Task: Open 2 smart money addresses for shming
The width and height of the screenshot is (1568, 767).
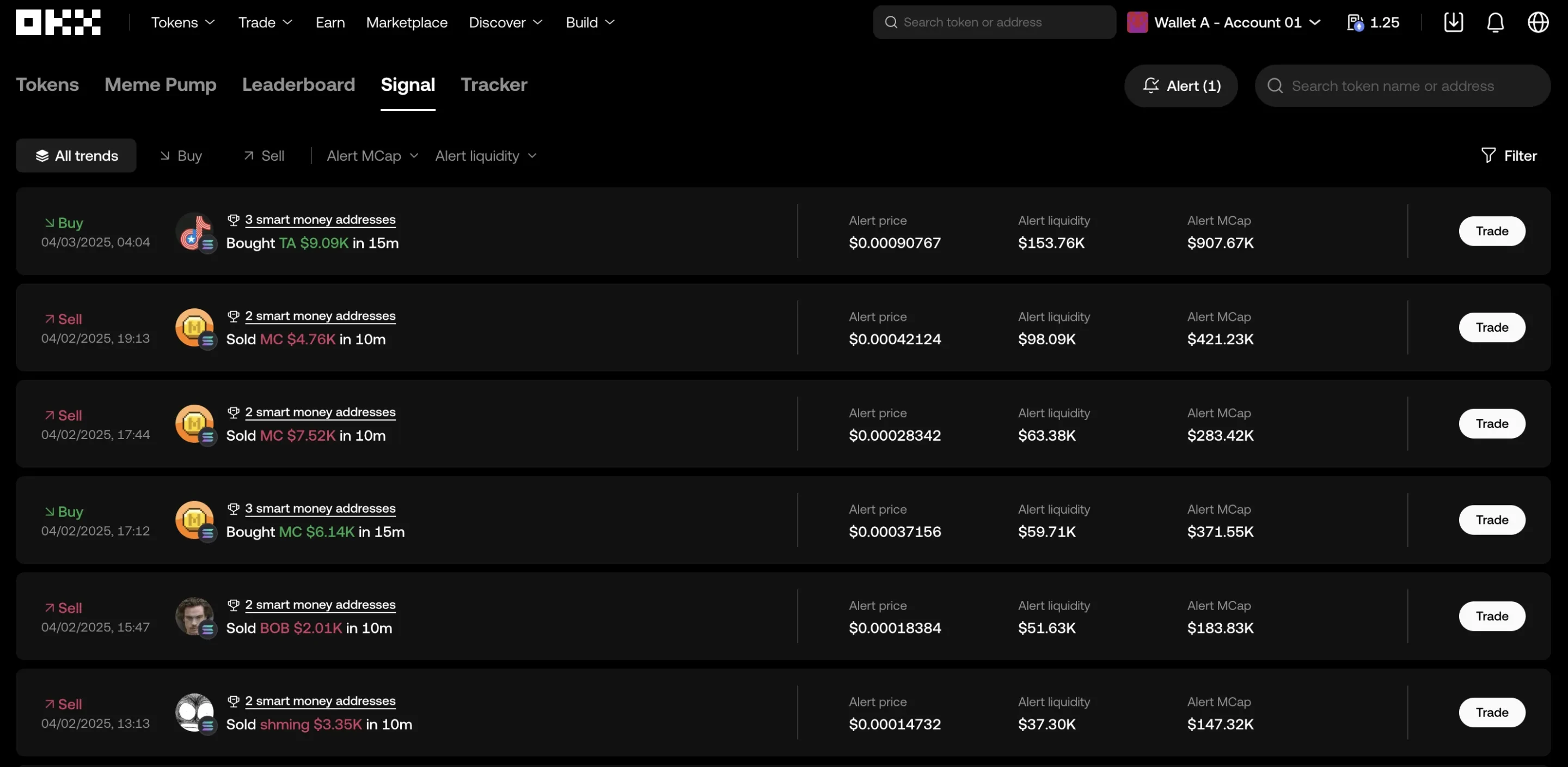Action: [x=320, y=701]
